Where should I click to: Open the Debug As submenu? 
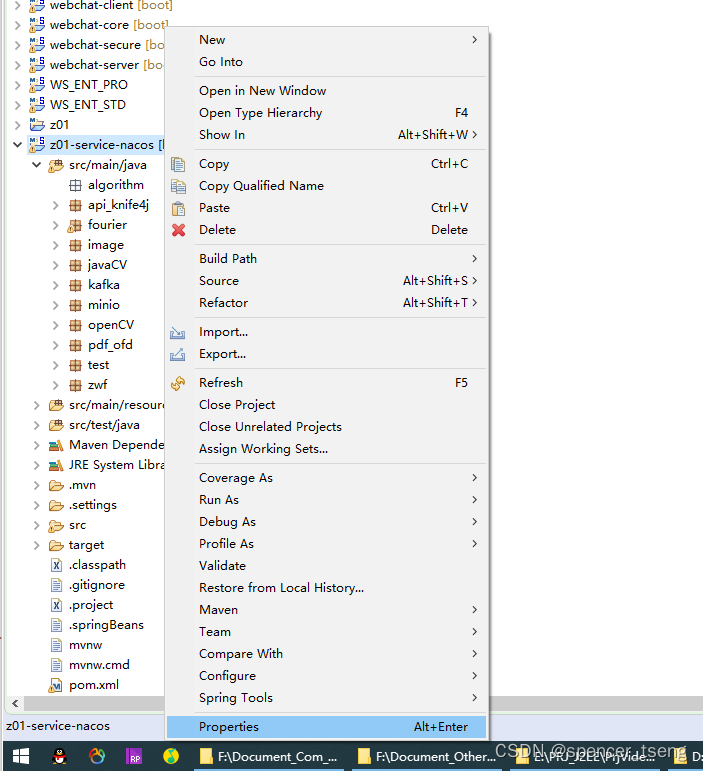pyautogui.click(x=326, y=522)
